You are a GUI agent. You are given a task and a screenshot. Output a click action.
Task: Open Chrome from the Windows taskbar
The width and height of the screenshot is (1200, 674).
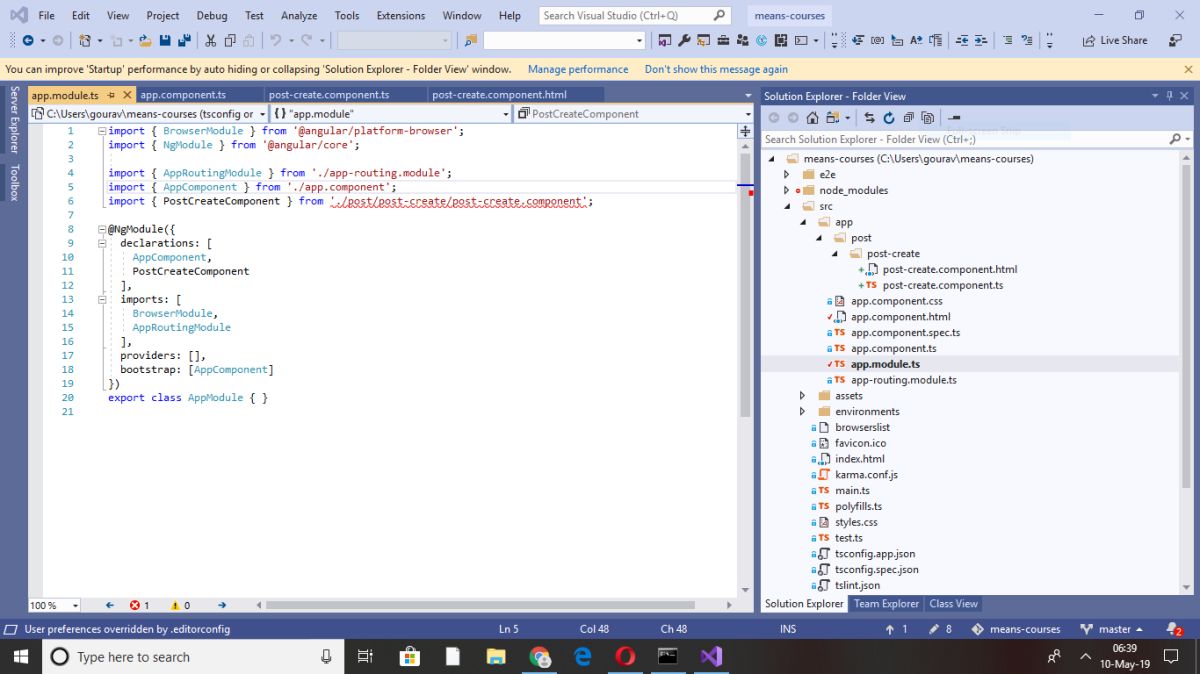[540, 656]
